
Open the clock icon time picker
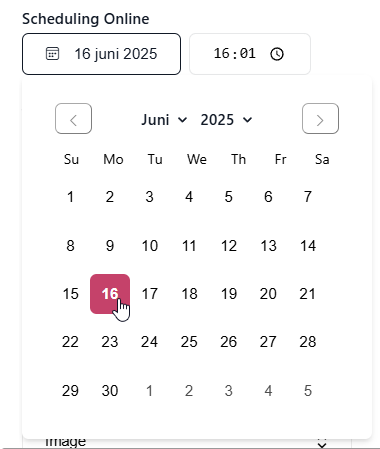click(x=277, y=54)
